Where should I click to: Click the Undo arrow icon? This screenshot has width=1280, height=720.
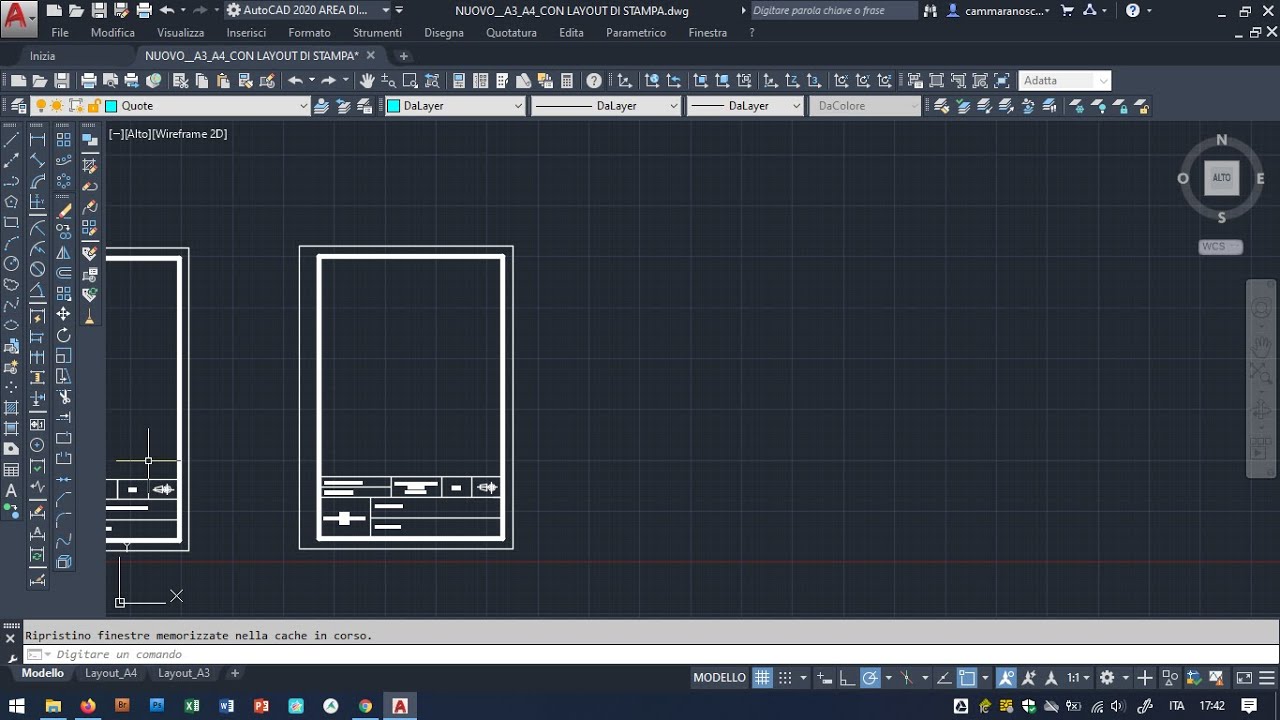click(x=295, y=81)
